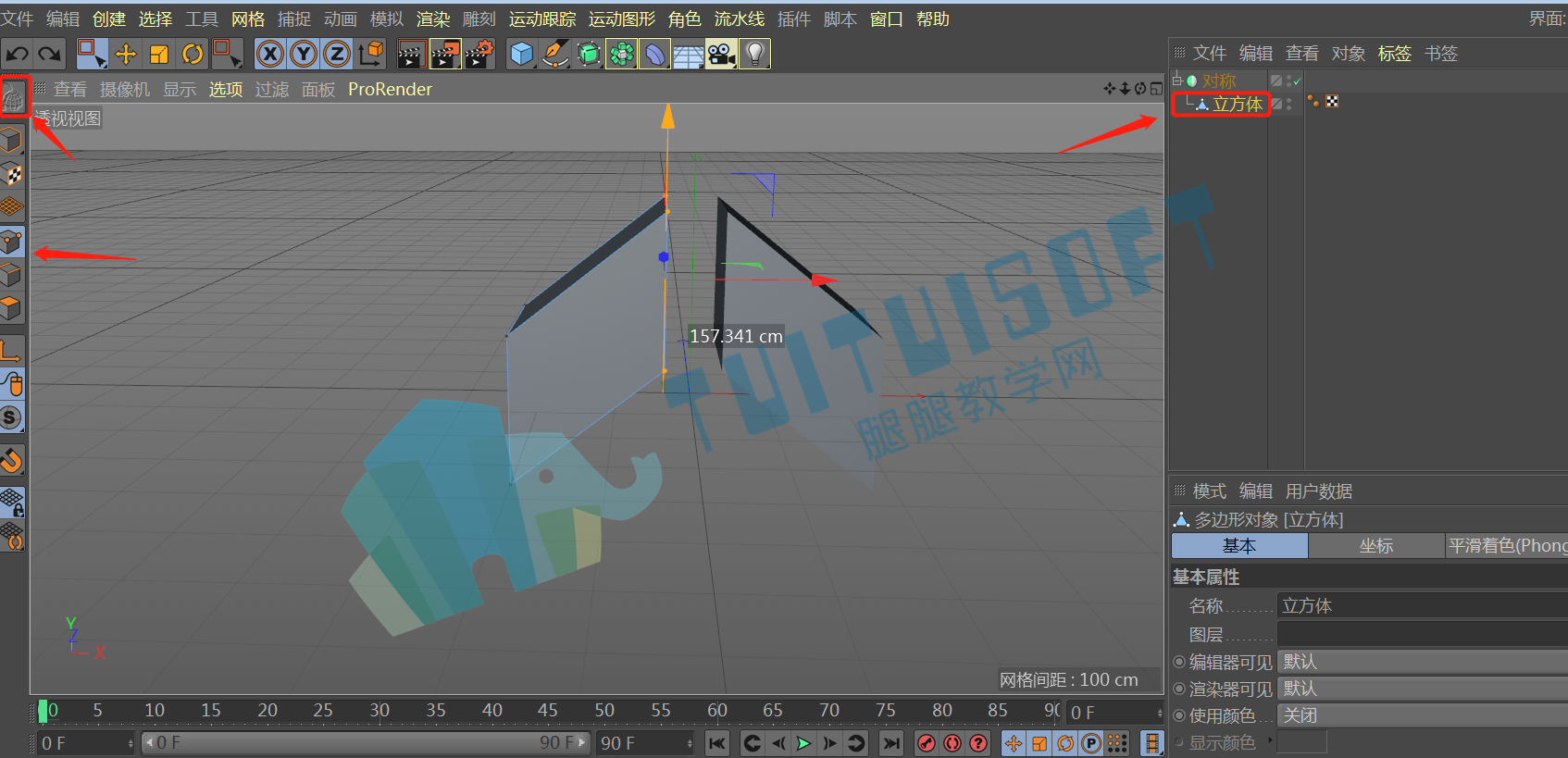Open the 使用颜色 dropdown
The image size is (1568, 758).
tap(1422, 715)
